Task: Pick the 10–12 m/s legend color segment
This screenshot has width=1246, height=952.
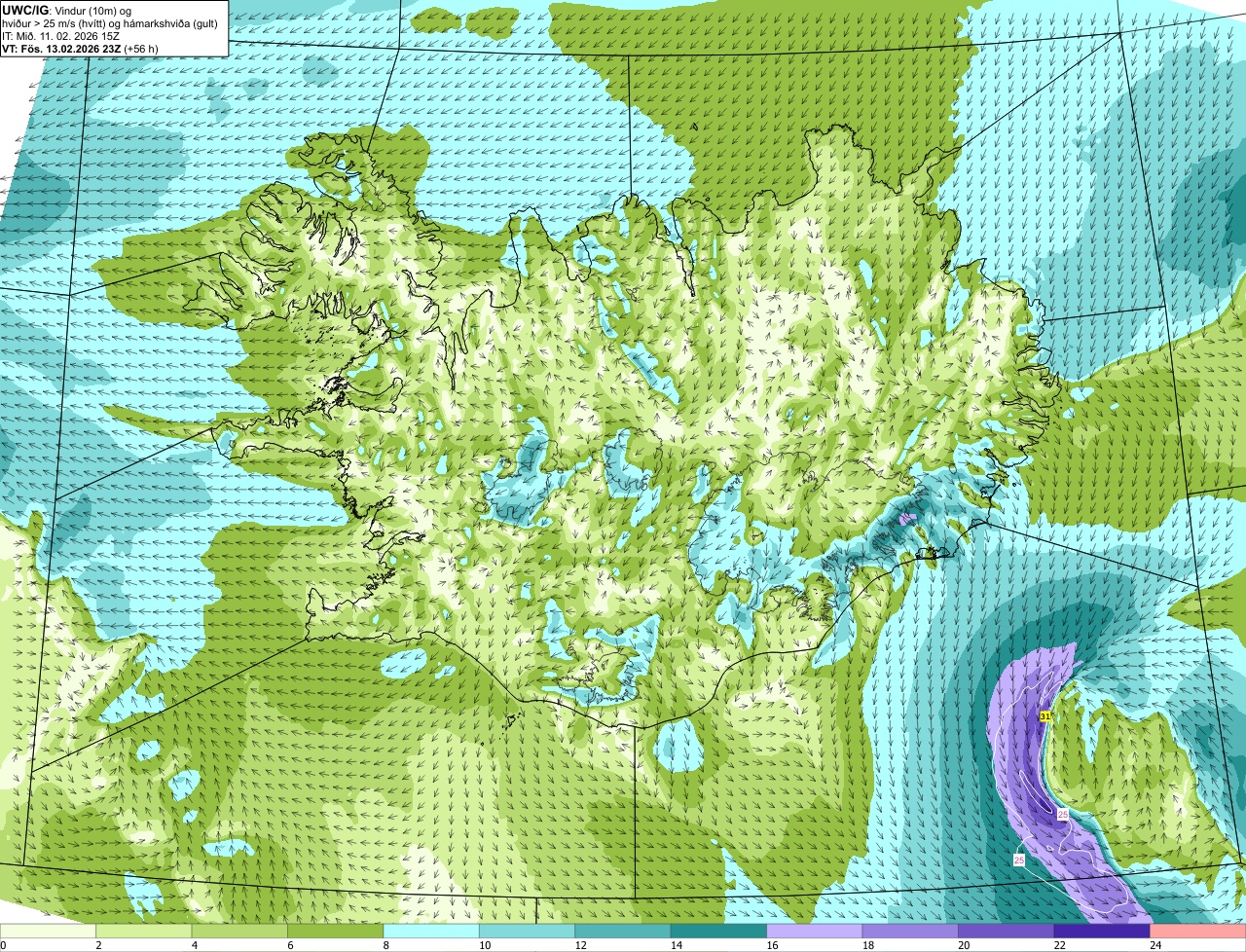Action: [x=528, y=932]
